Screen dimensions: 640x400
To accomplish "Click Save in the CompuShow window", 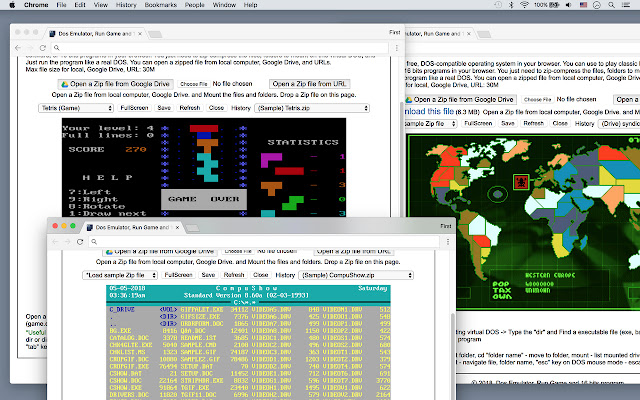I will (x=208, y=275).
